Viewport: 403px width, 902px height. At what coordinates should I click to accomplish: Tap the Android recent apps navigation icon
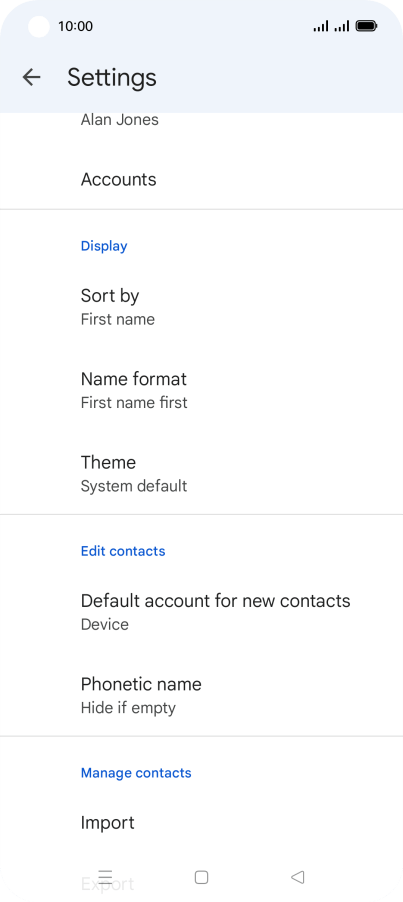tap(105, 877)
